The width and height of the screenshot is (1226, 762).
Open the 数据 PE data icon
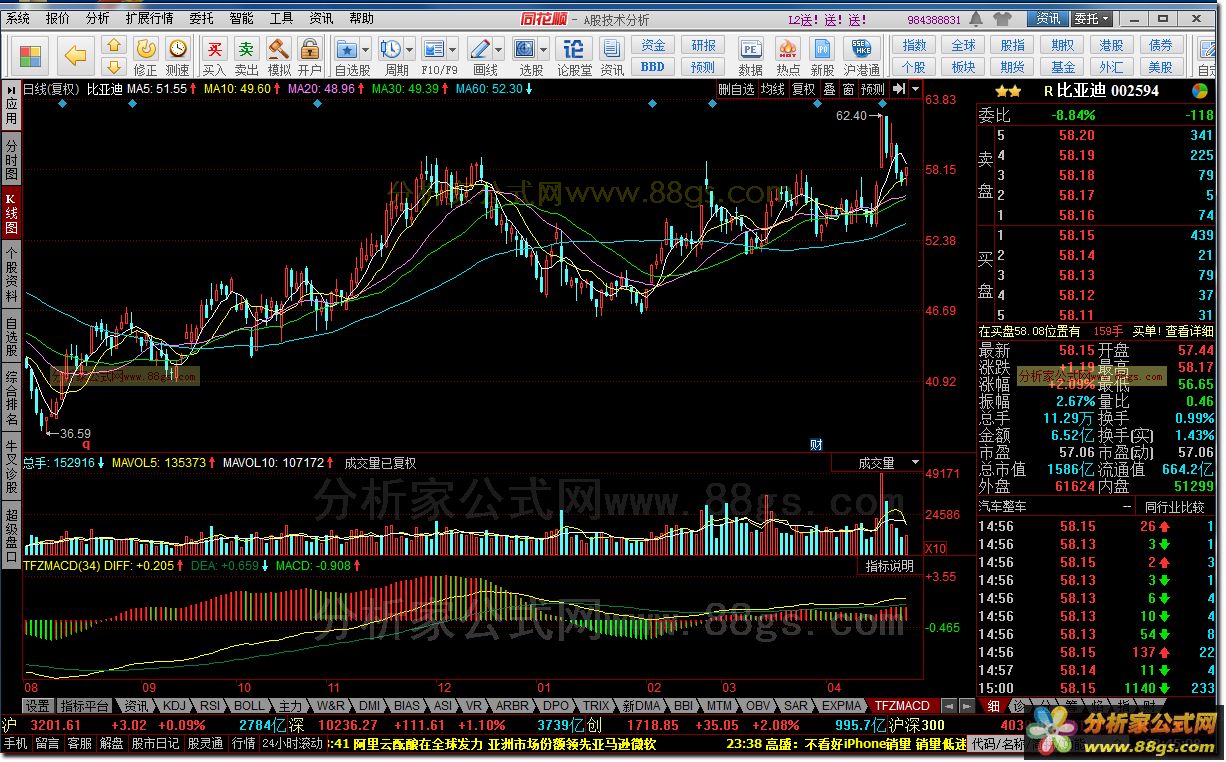coord(750,56)
